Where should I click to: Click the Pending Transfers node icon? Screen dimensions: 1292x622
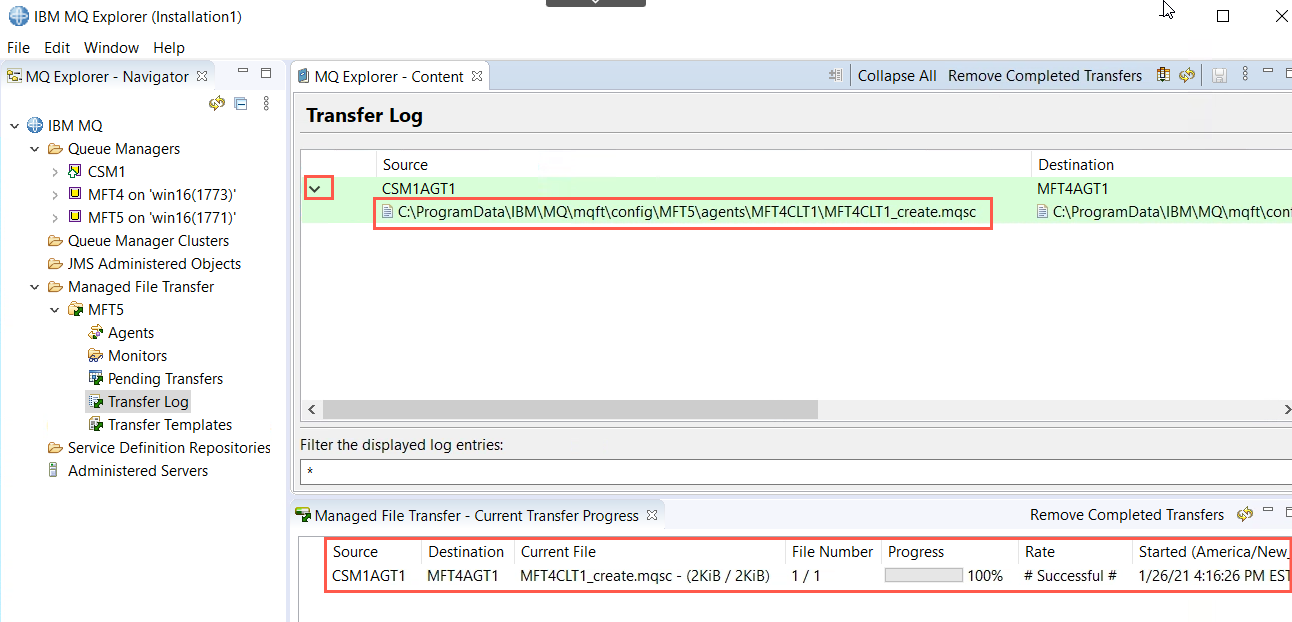[96, 379]
